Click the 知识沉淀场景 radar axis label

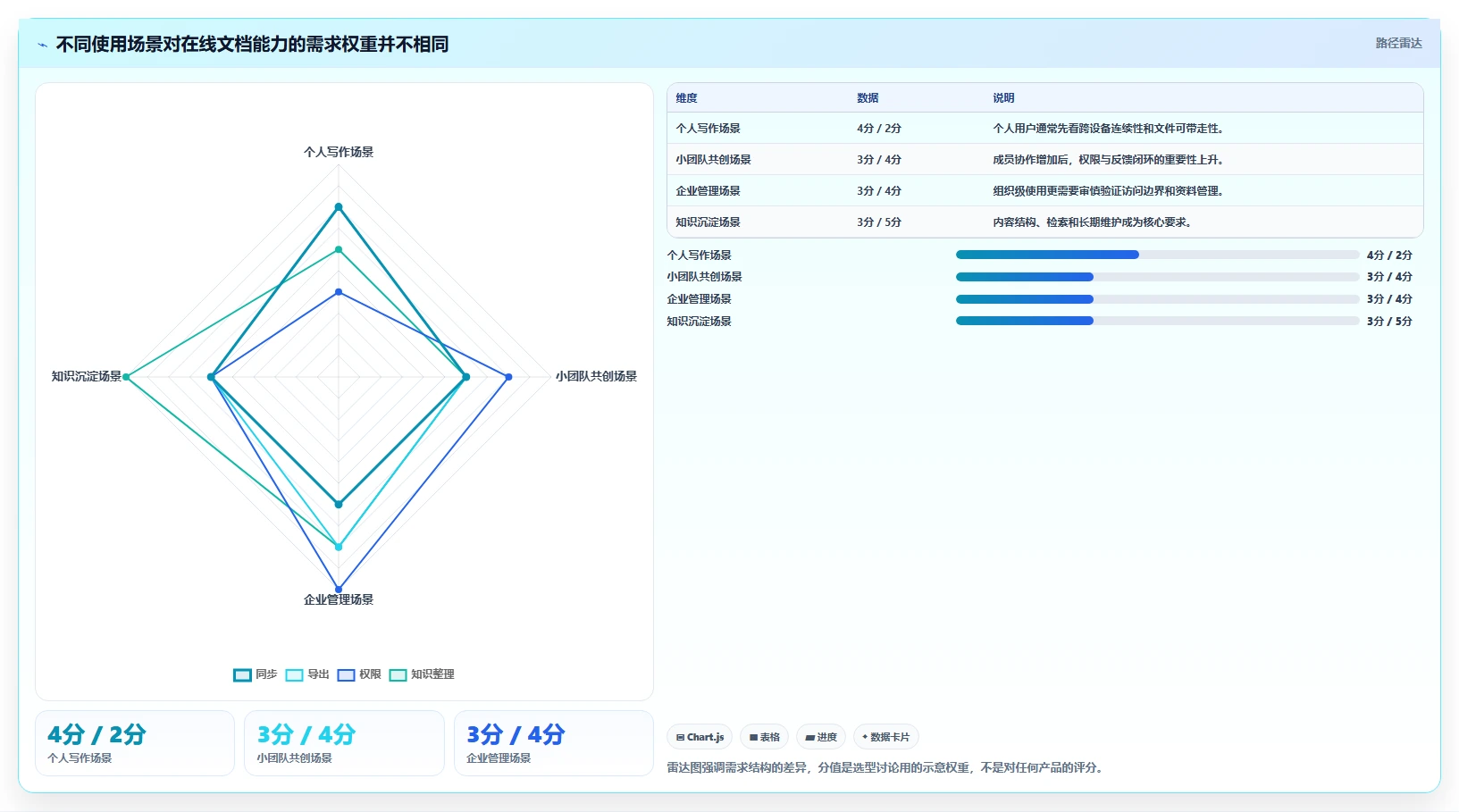click(87, 376)
